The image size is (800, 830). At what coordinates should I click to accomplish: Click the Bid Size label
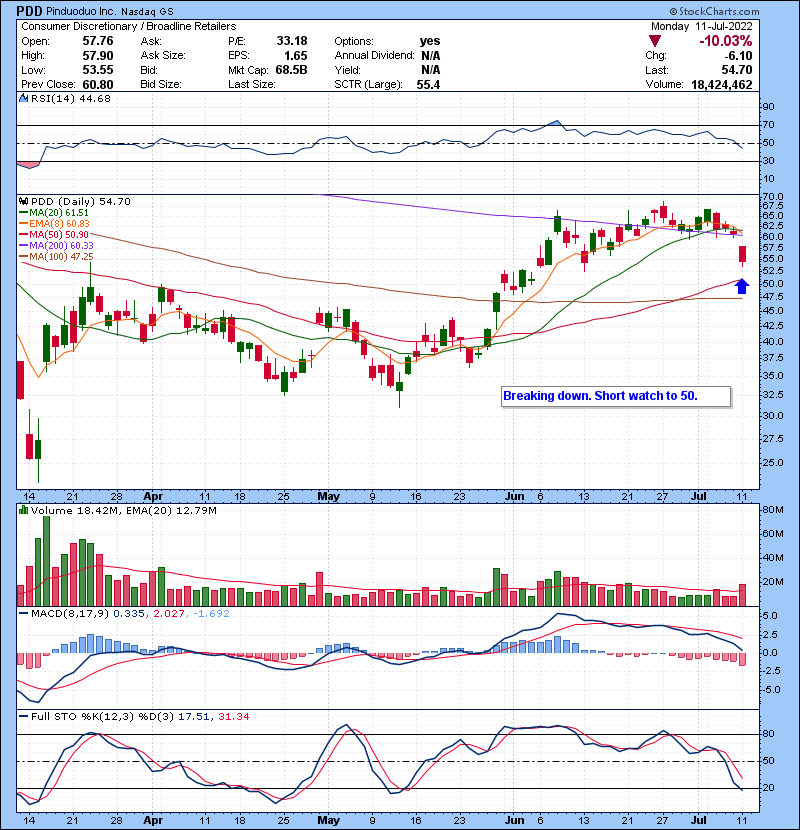pyautogui.click(x=161, y=85)
